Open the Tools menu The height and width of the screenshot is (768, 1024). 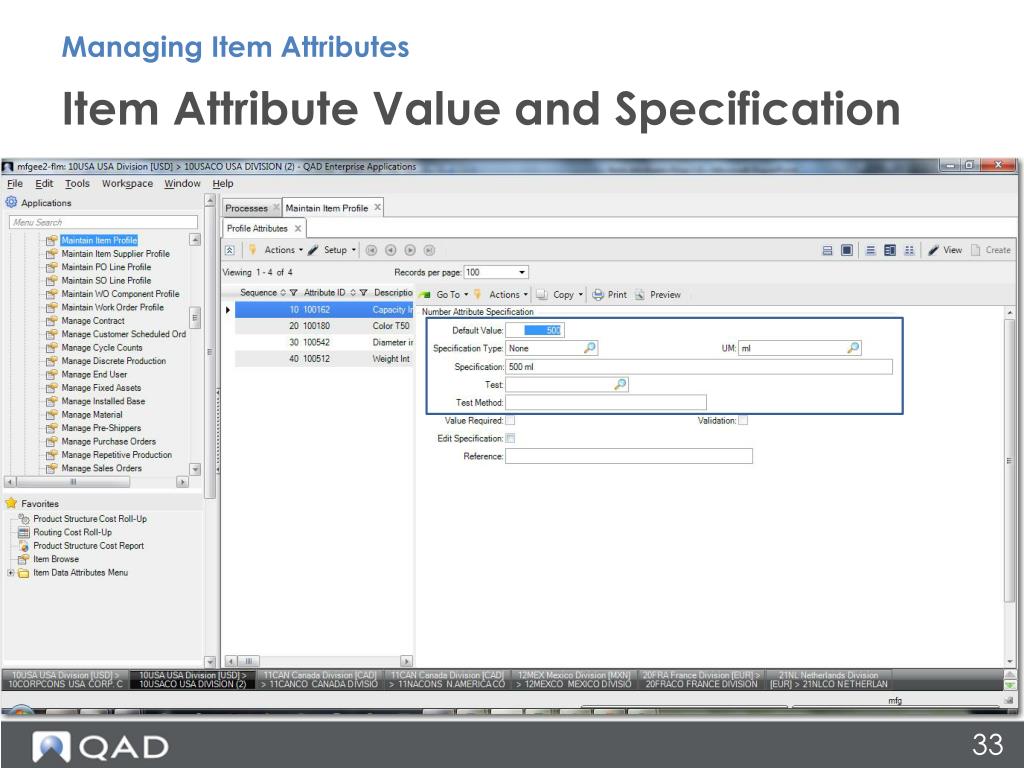point(77,184)
